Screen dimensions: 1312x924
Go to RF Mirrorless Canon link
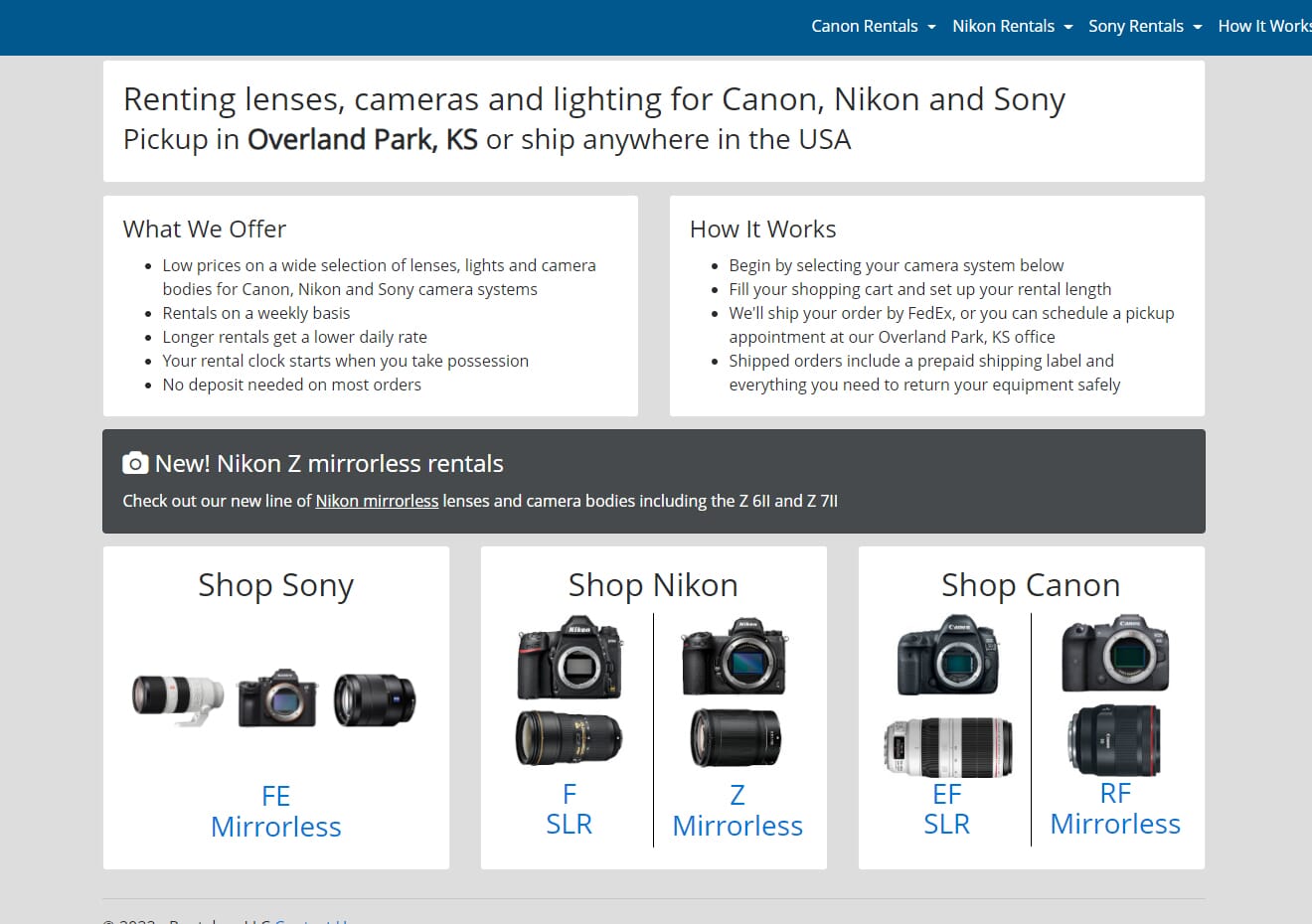1115,808
